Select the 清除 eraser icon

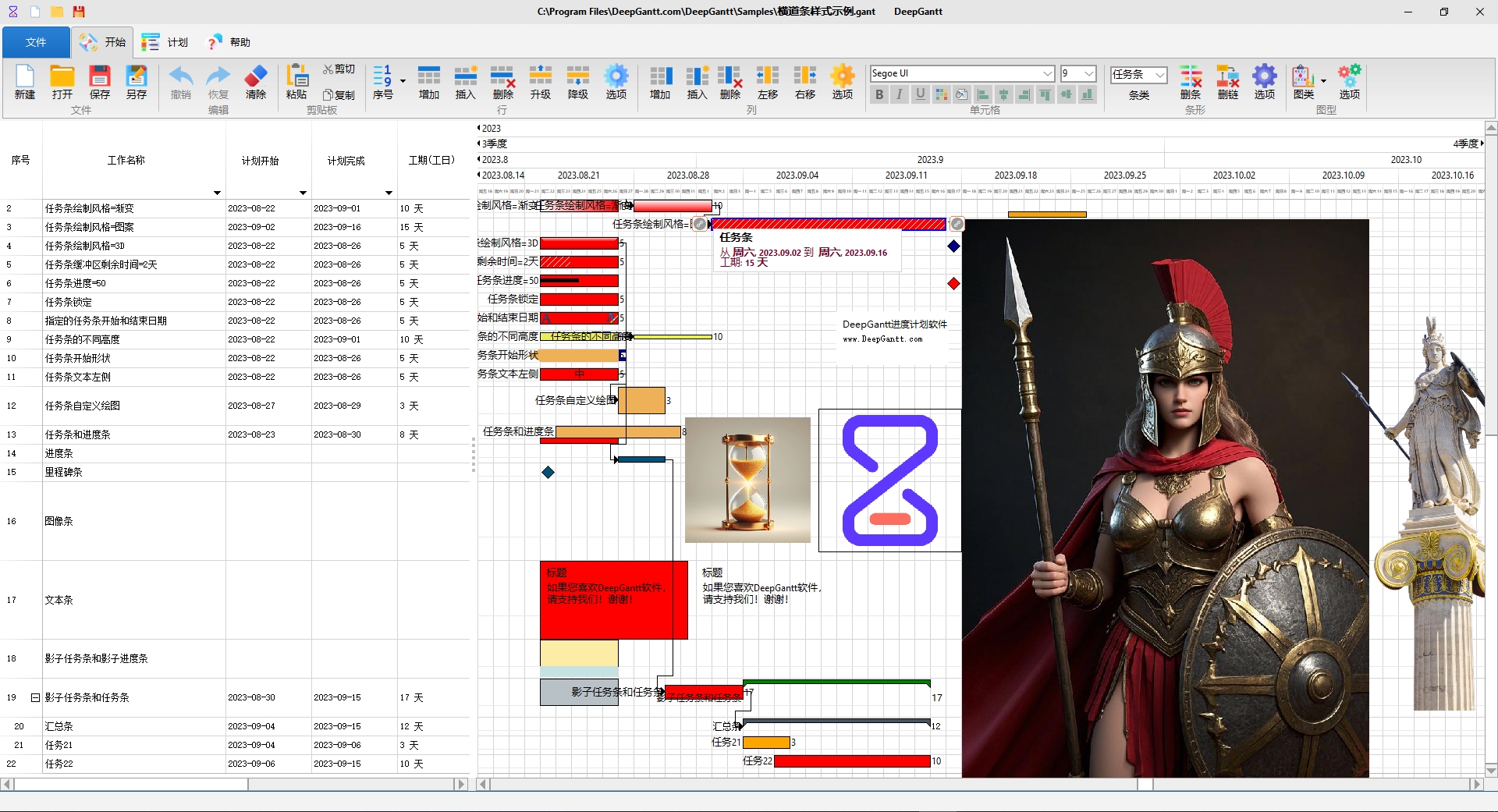pos(255,82)
